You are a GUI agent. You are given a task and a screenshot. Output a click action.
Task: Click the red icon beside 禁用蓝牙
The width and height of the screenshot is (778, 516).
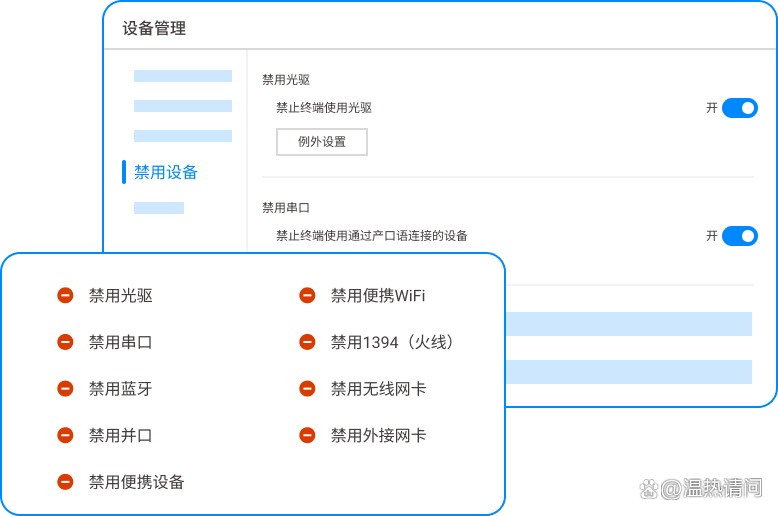pos(65,389)
